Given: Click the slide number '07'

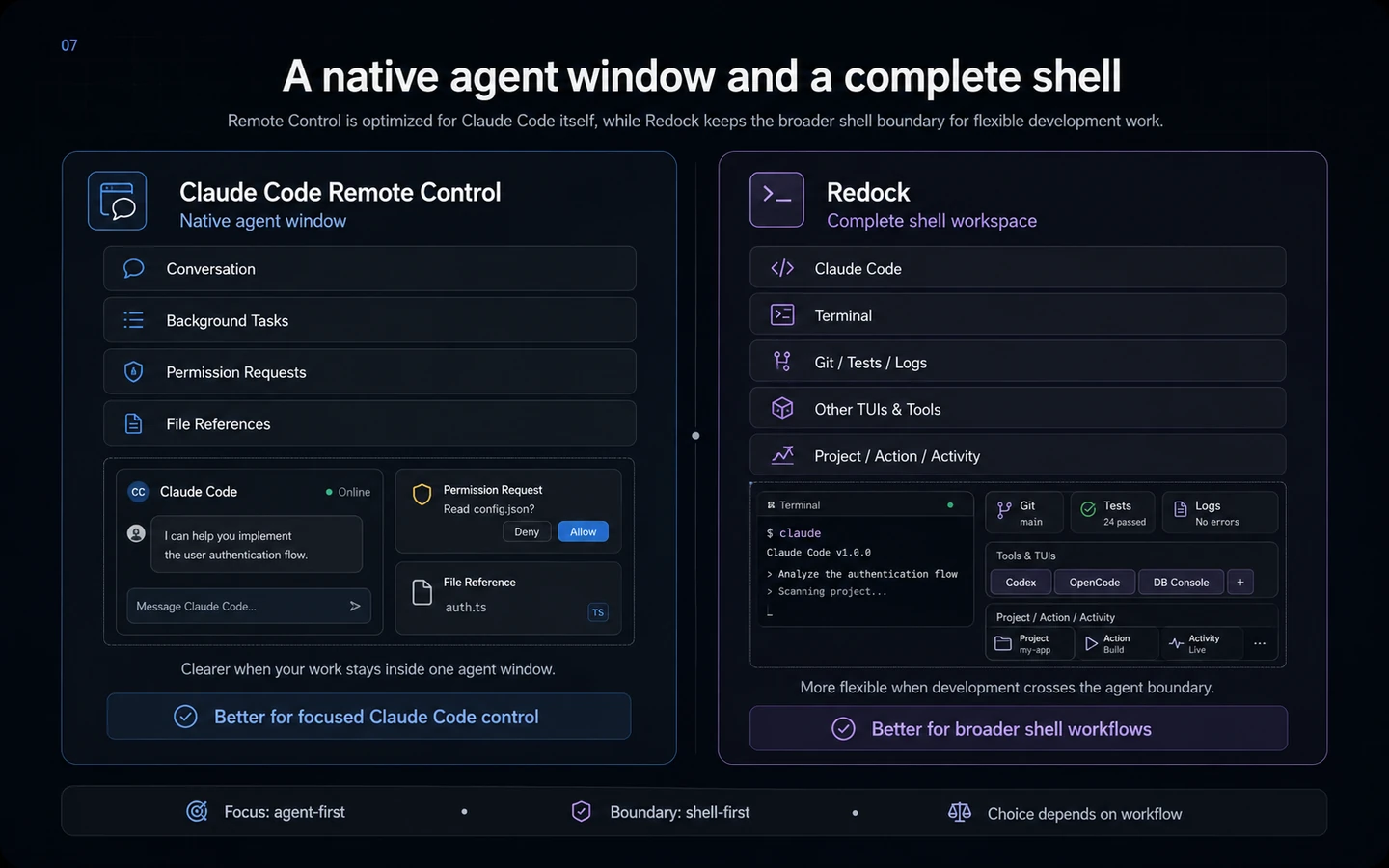Looking at the screenshot, I should point(69,45).
